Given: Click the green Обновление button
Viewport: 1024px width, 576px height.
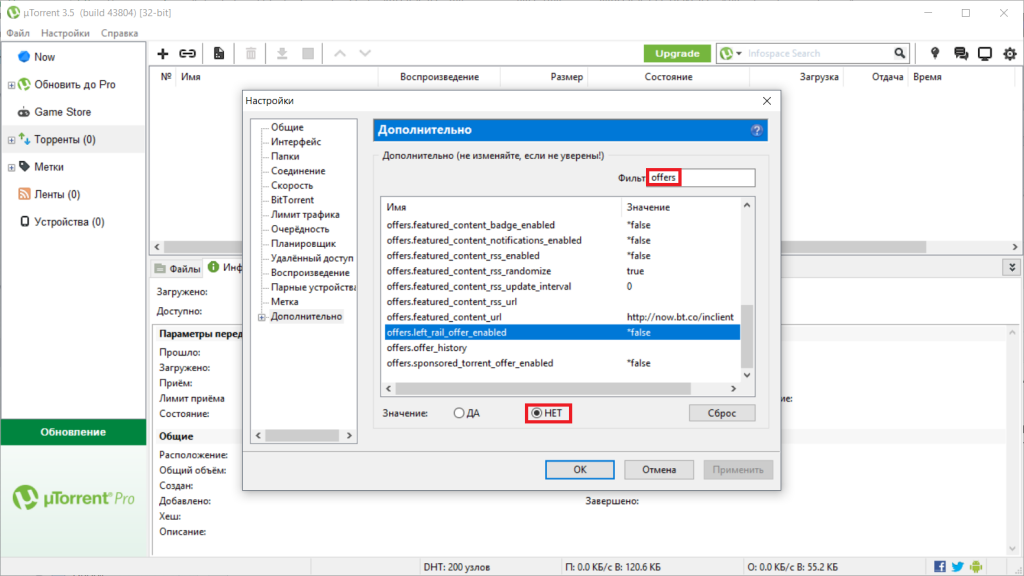Looking at the screenshot, I should [73, 432].
